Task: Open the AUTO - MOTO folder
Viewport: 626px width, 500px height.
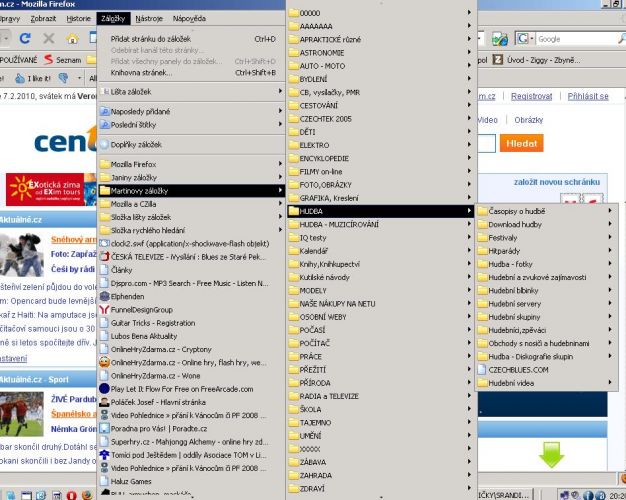Action: pyautogui.click(x=380, y=66)
